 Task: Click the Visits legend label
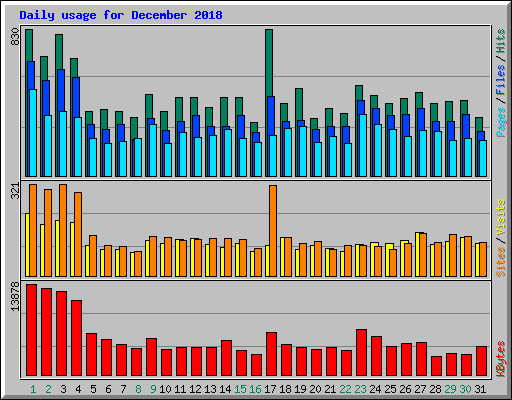501,218
